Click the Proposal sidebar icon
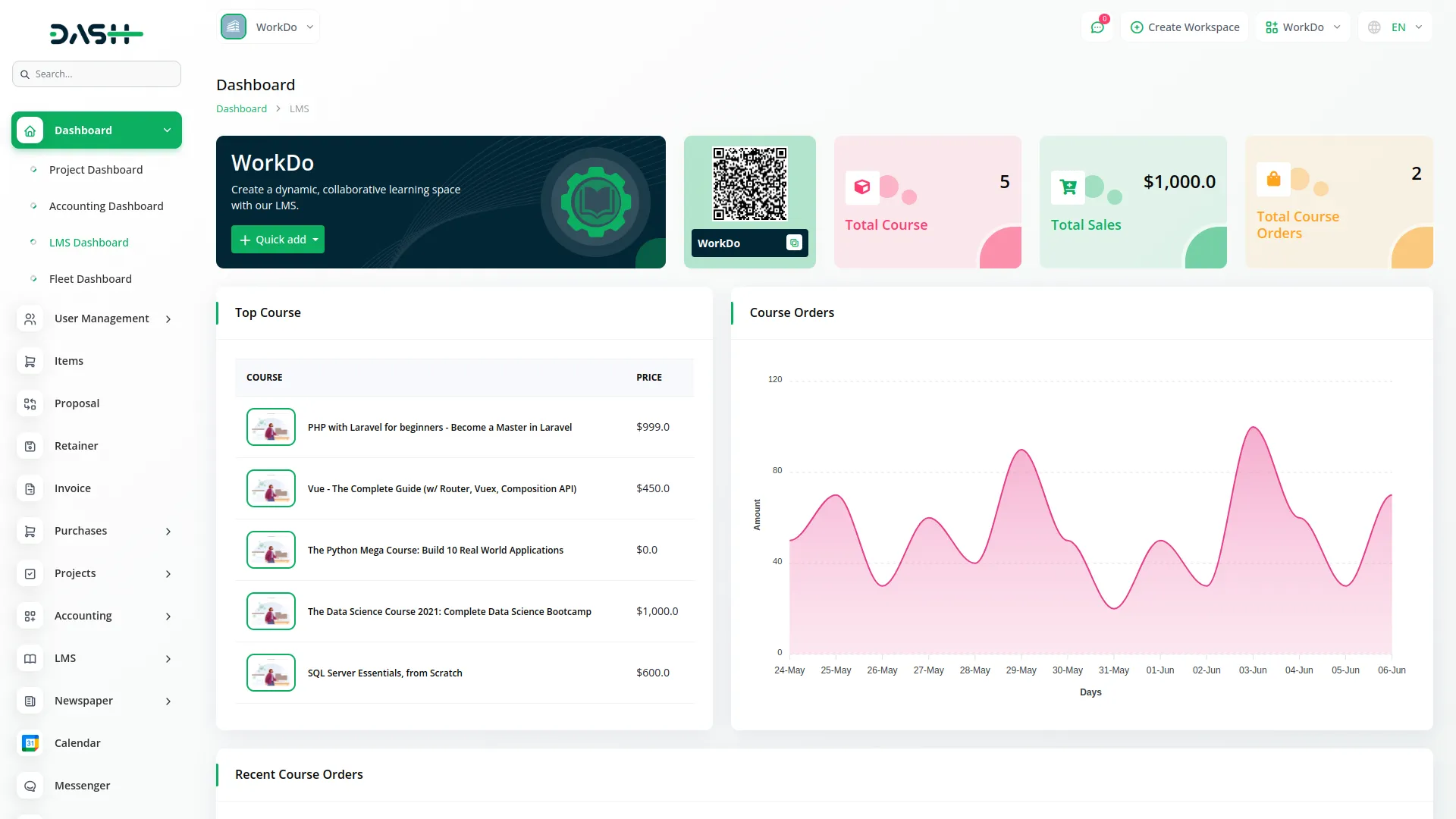Viewport: 1456px width, 819px height. coord(30,403)
